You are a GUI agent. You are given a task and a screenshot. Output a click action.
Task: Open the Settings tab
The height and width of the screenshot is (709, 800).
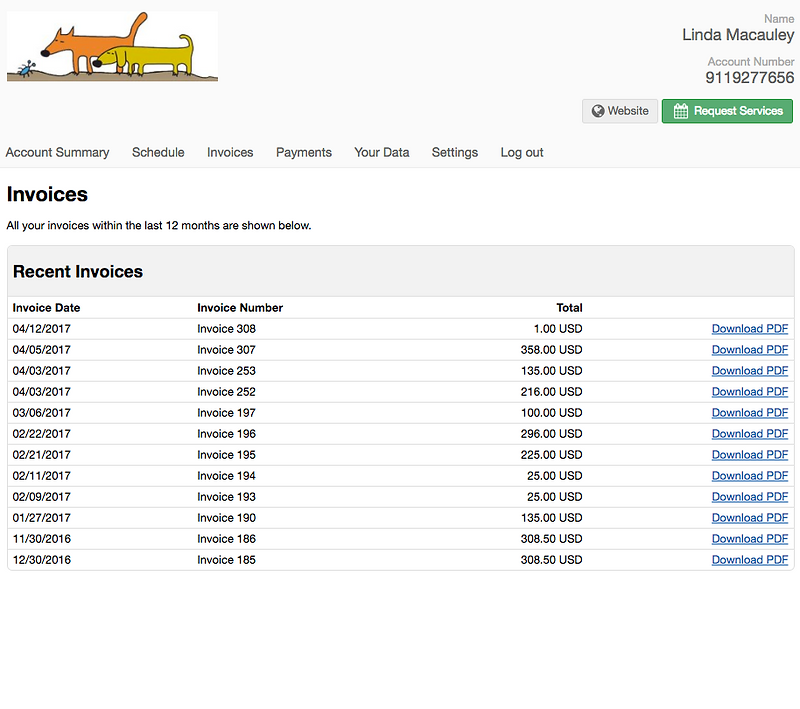[x=455, y=153]
